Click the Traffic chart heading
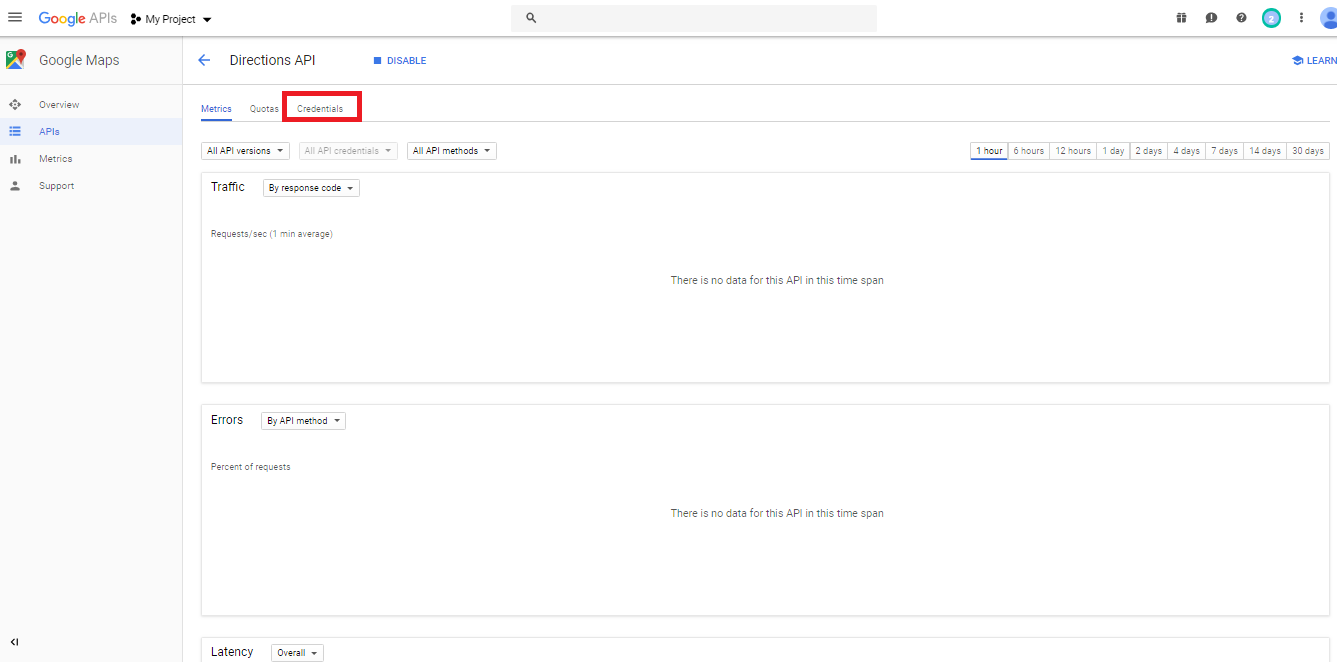This screenshot has width=1337, height=662. (x=228, y=187)
